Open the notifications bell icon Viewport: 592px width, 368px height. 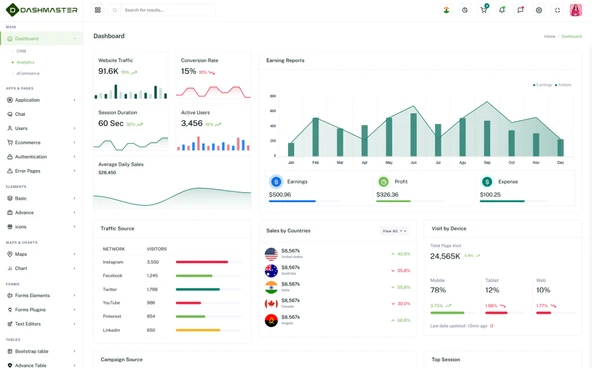tap(502, 10)
